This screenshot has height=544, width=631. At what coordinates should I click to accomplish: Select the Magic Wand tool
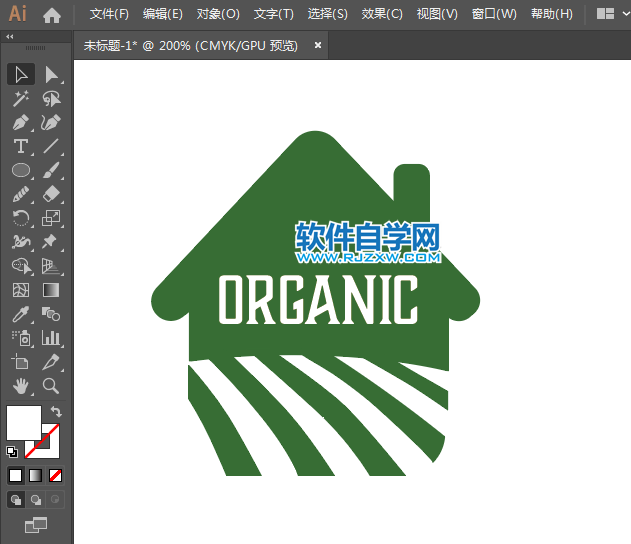[x=21, y=98]
